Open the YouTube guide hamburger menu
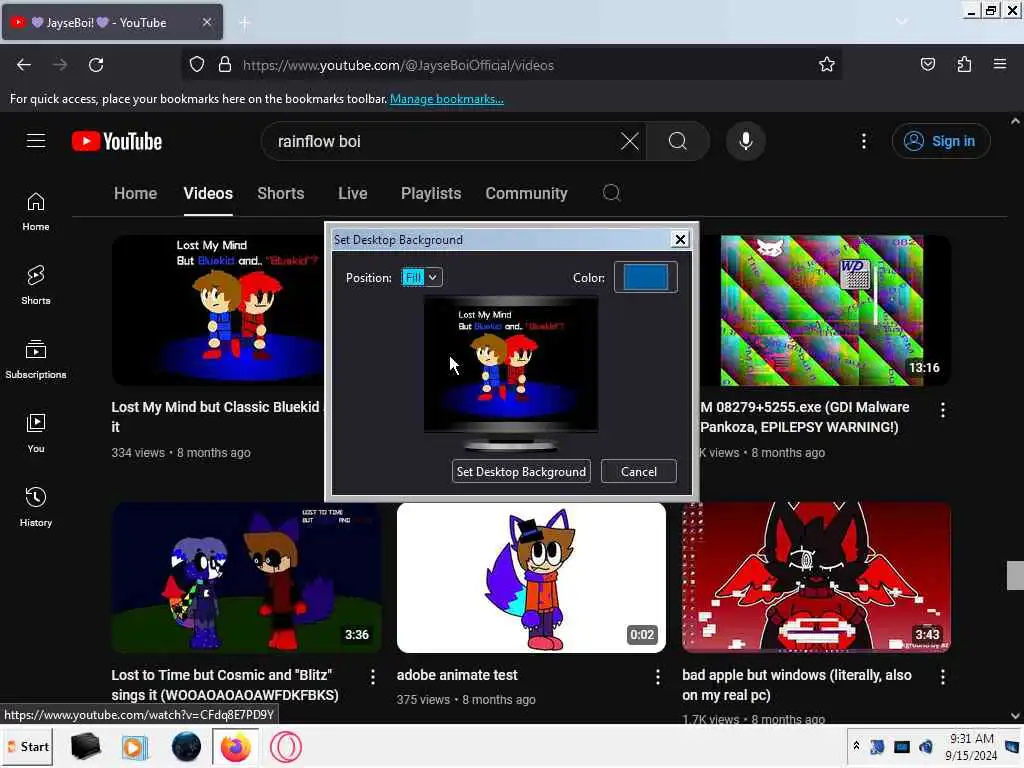1024x768 pixels. pos(36,141)
